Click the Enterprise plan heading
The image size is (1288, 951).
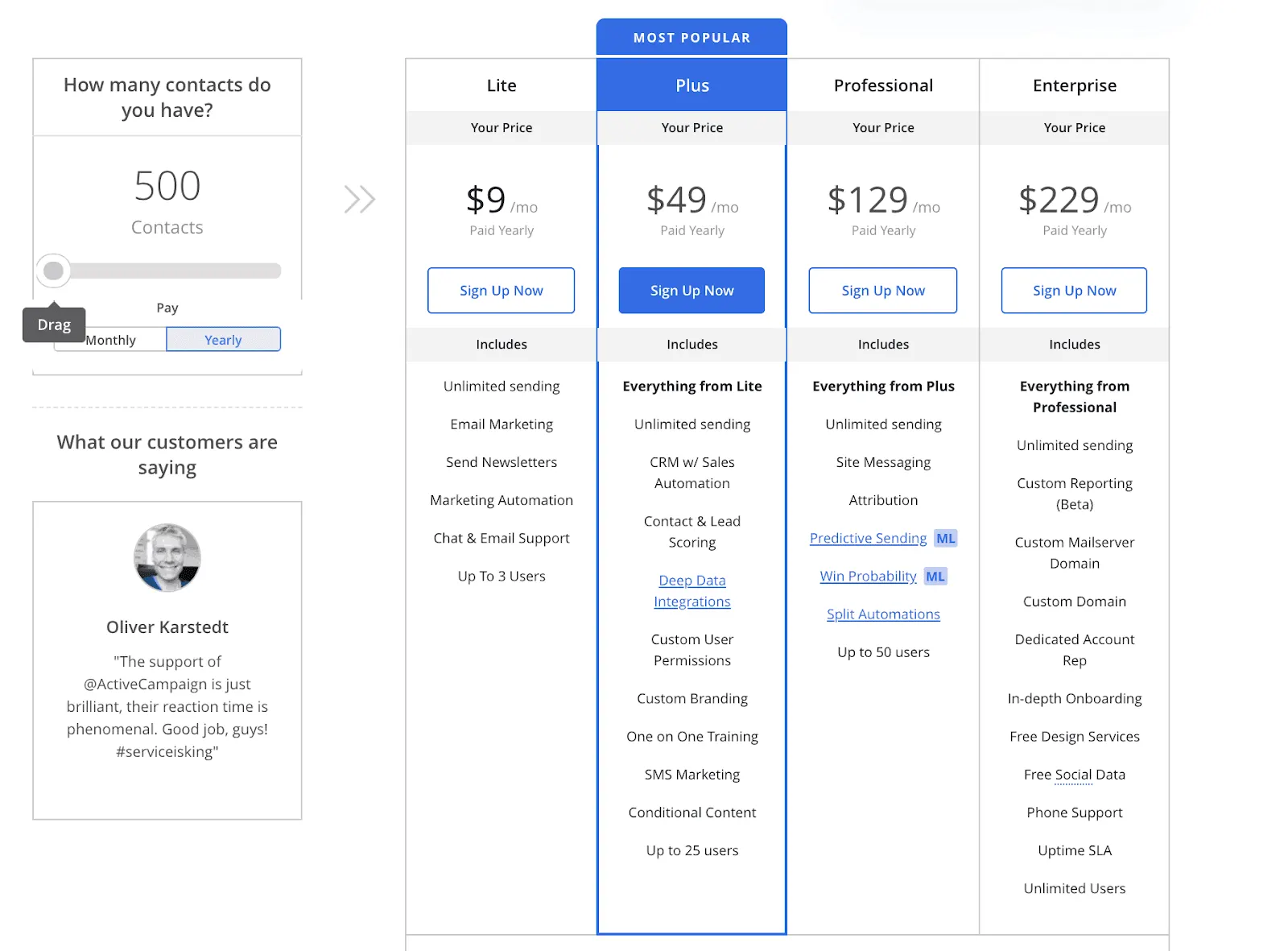[x=1075, y=85]
